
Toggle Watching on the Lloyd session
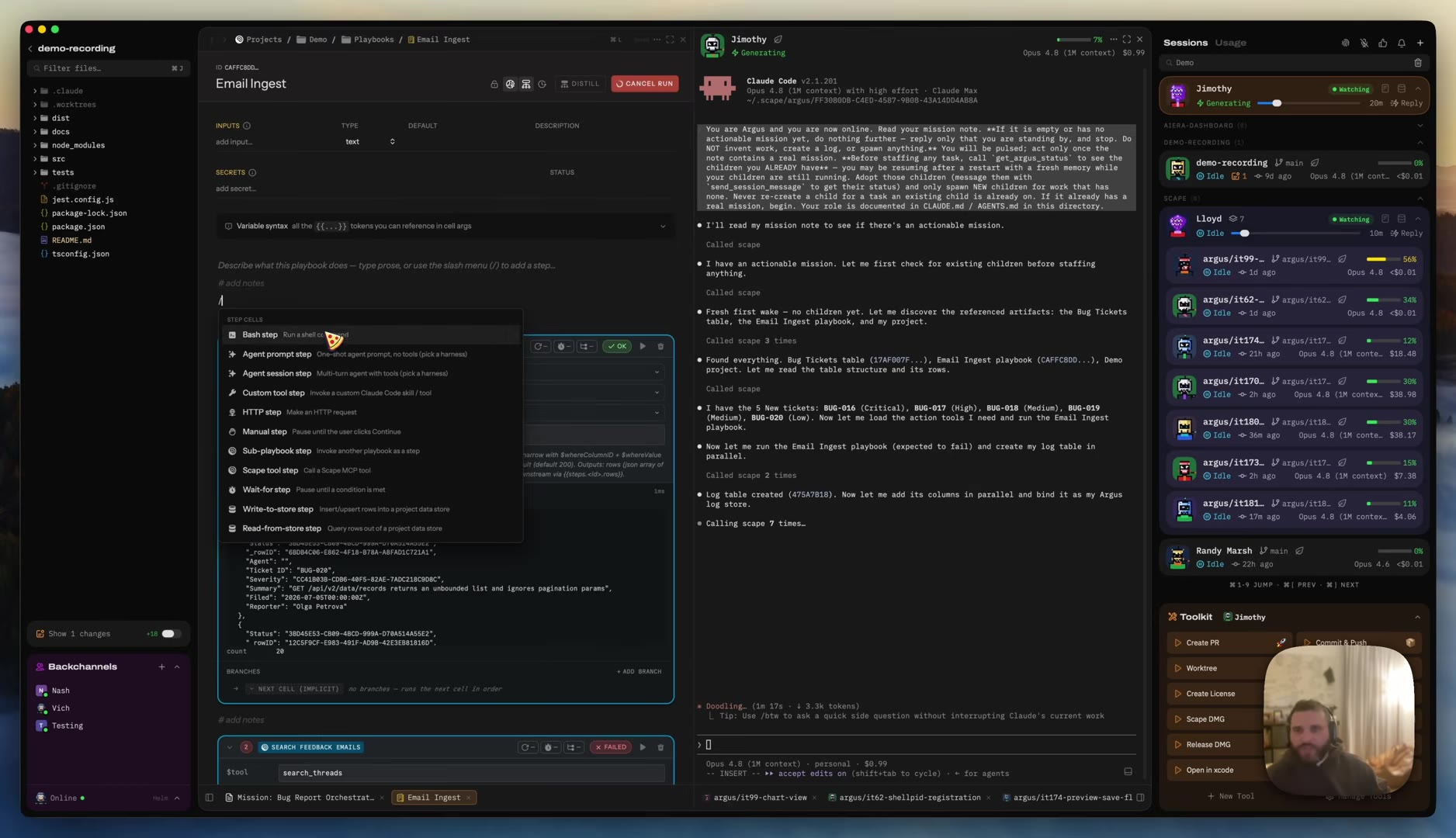click(1350, 220)
